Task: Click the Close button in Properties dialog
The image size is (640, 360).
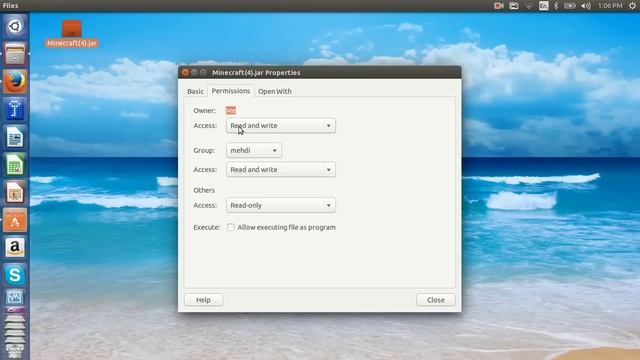Action: (436, 300)
